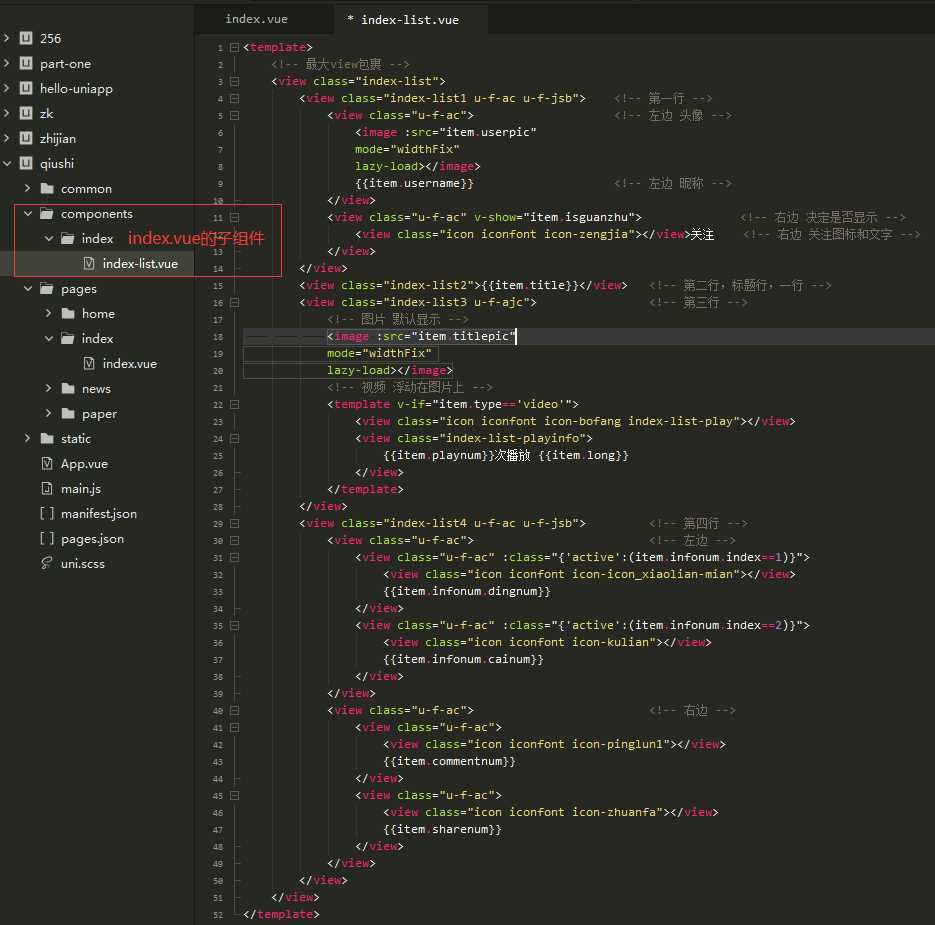Collapse the pages folder

click(x=27, y=289)
